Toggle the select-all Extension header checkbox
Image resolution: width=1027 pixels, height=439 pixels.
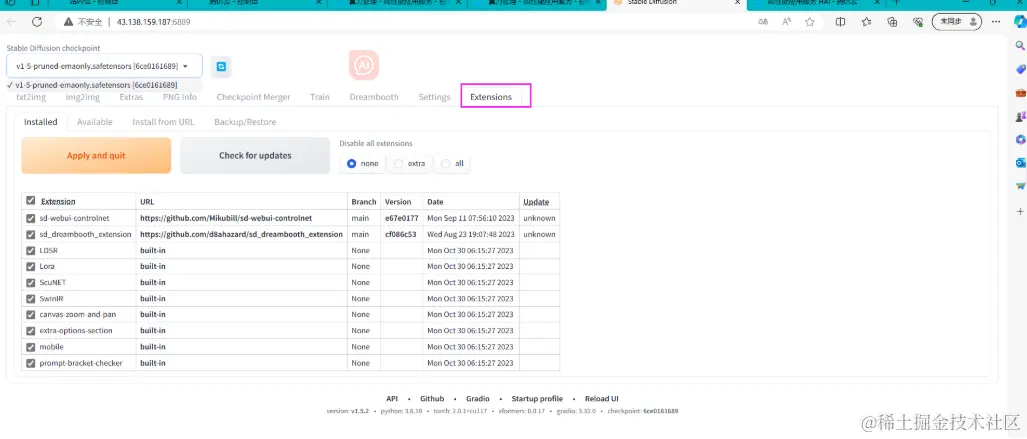31,200
